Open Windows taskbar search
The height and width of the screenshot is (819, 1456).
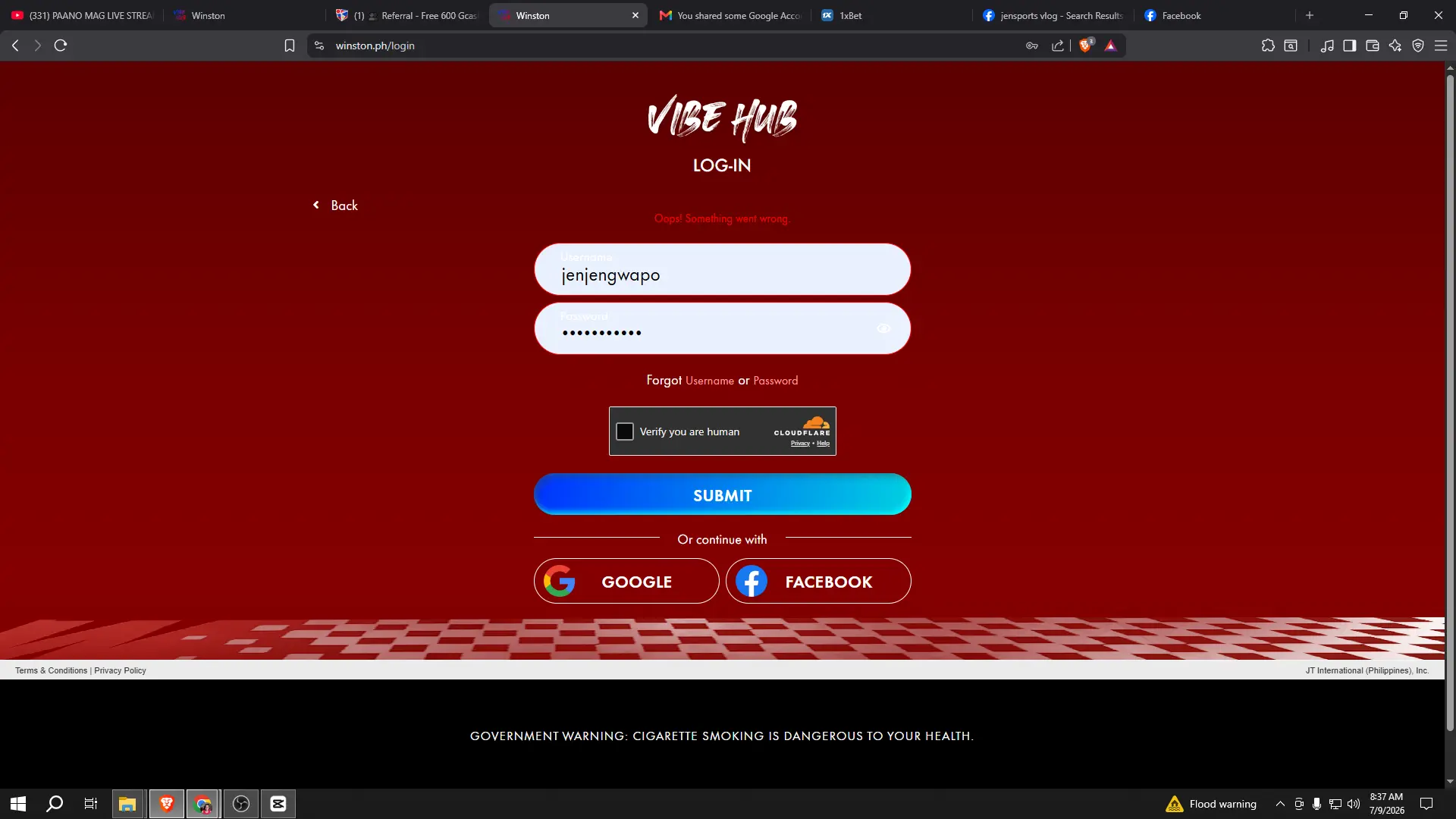click(55, 804)
